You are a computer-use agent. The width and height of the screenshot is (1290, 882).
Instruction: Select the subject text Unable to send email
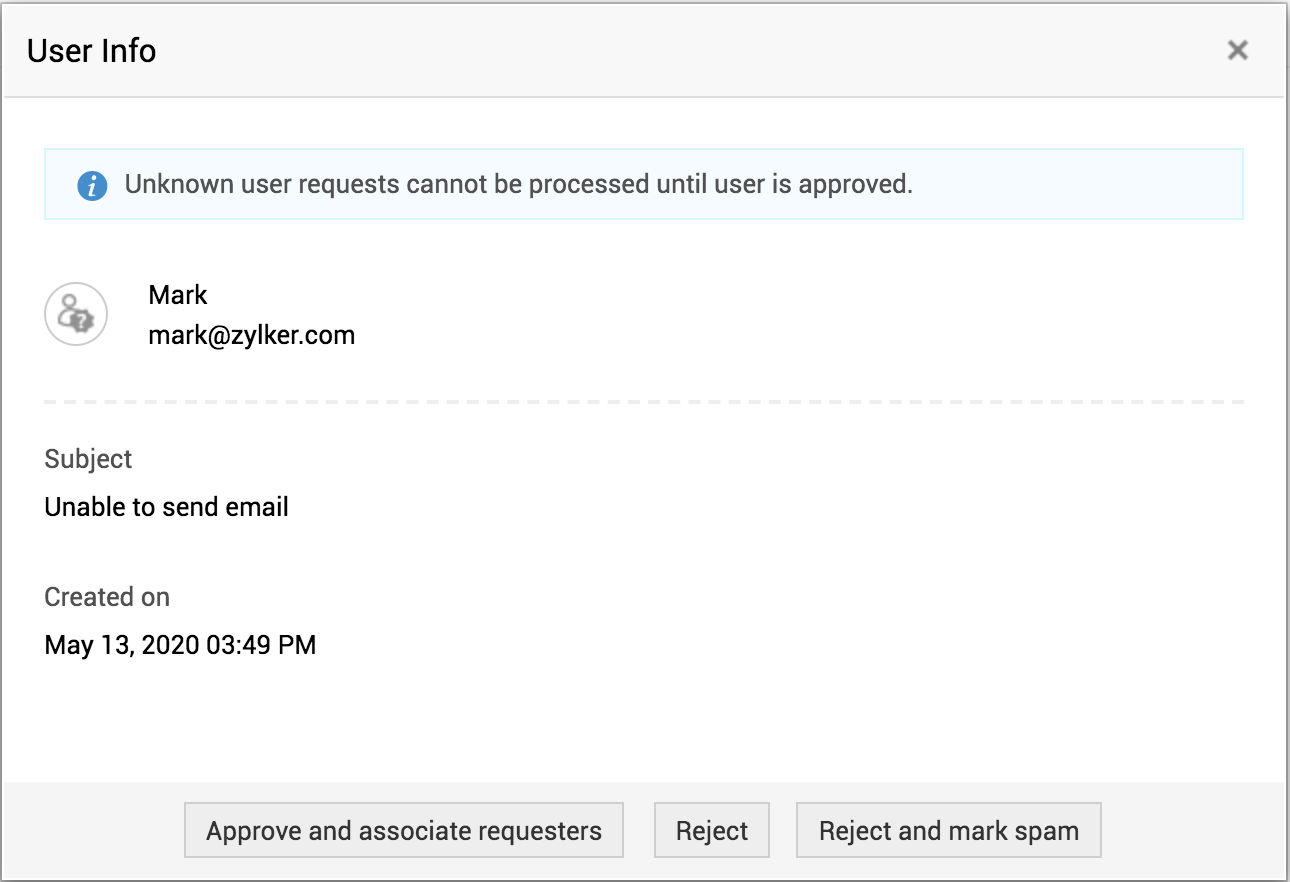pos(167,507)
